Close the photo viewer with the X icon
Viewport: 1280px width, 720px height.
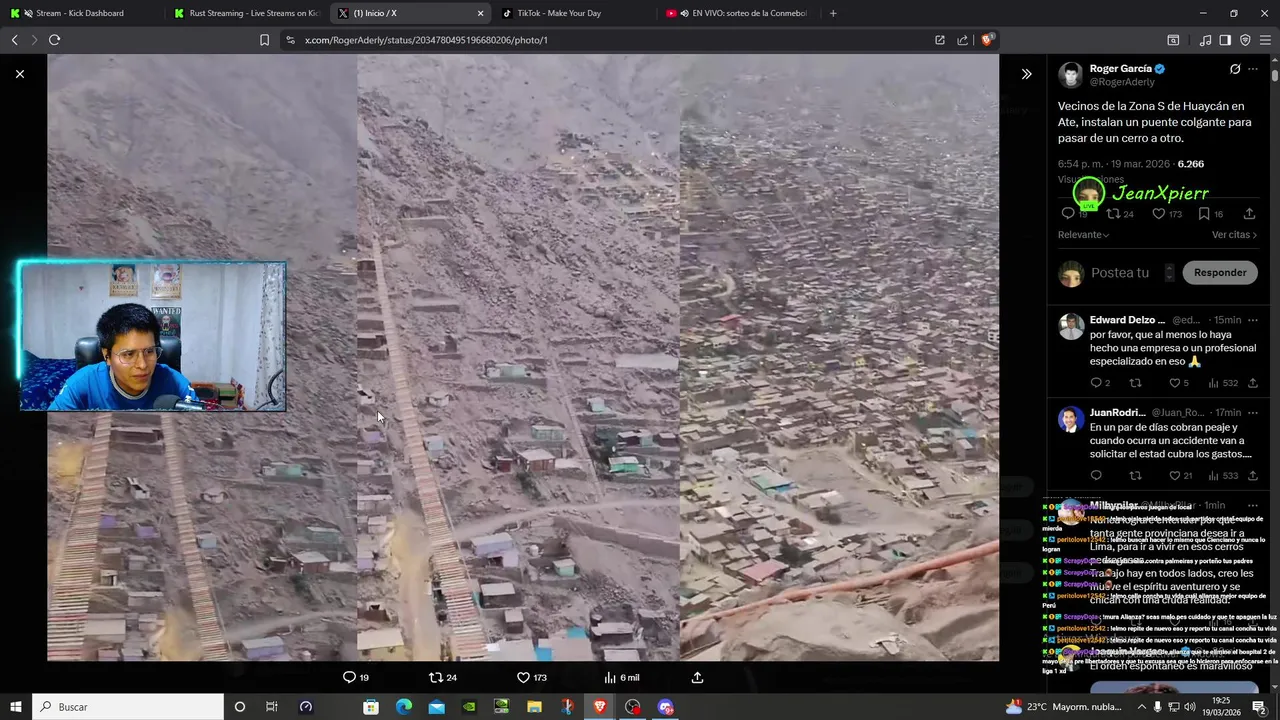click(x=20, y=74)
